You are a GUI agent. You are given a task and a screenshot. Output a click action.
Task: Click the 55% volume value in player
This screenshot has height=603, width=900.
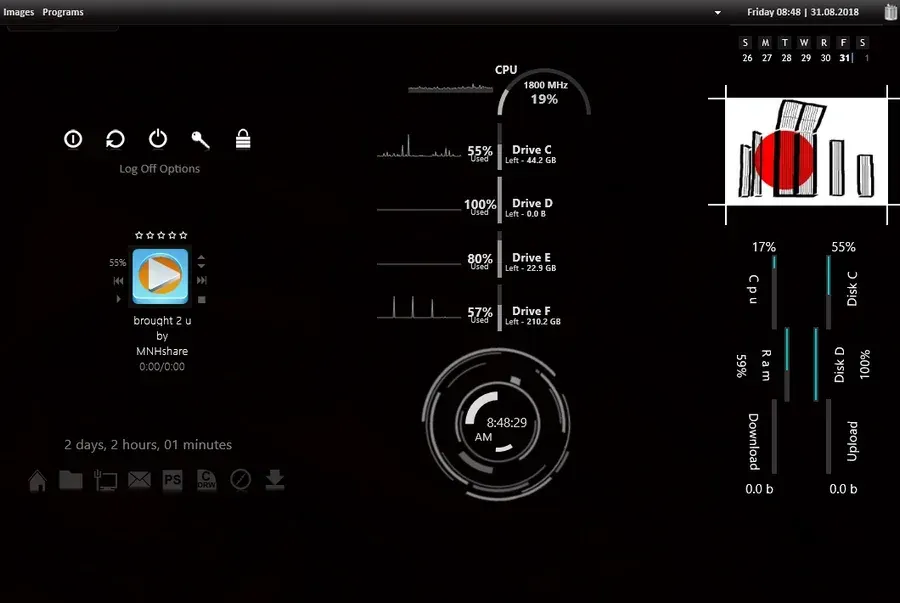[x=118, y=262]
